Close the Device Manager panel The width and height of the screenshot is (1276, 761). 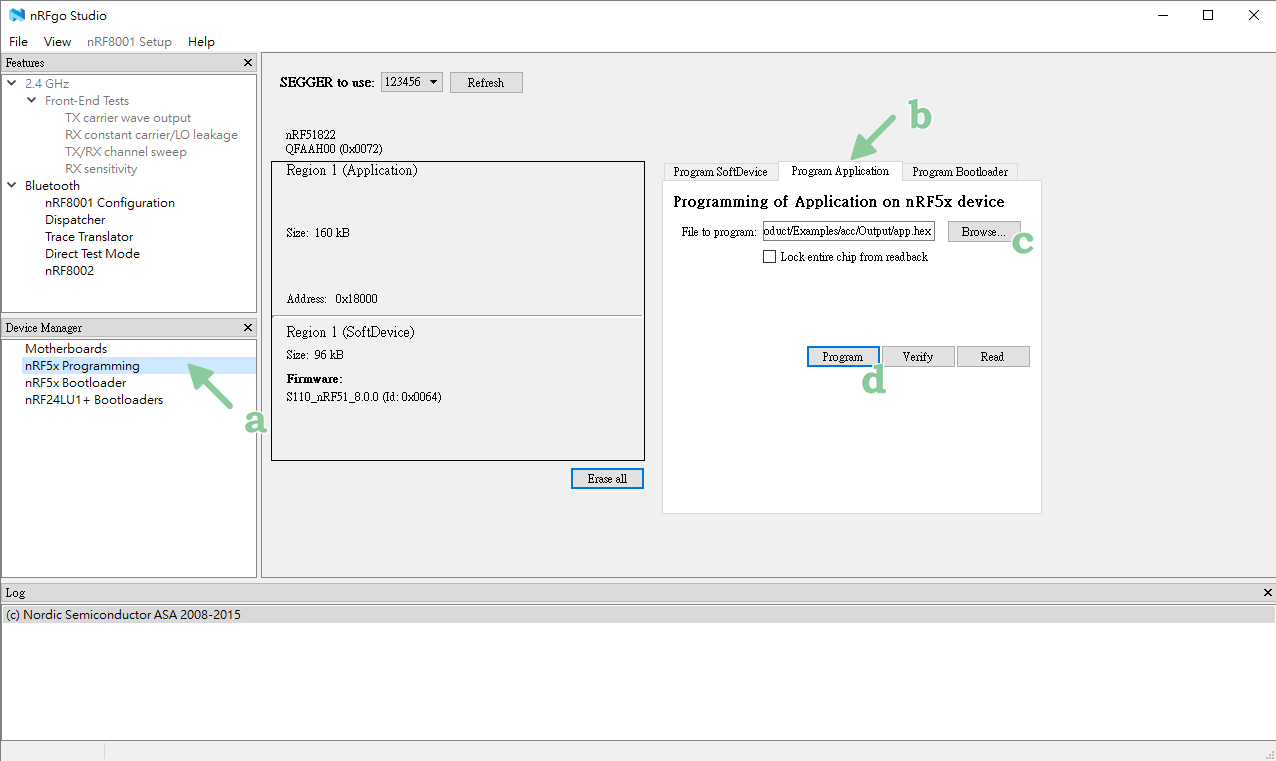pyautogui.click(x=248, y=328)
